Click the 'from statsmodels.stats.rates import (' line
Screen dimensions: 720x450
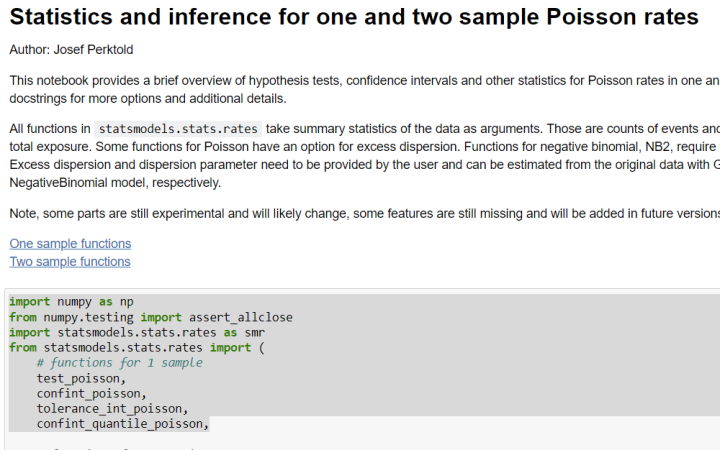(x=137, y=347)
